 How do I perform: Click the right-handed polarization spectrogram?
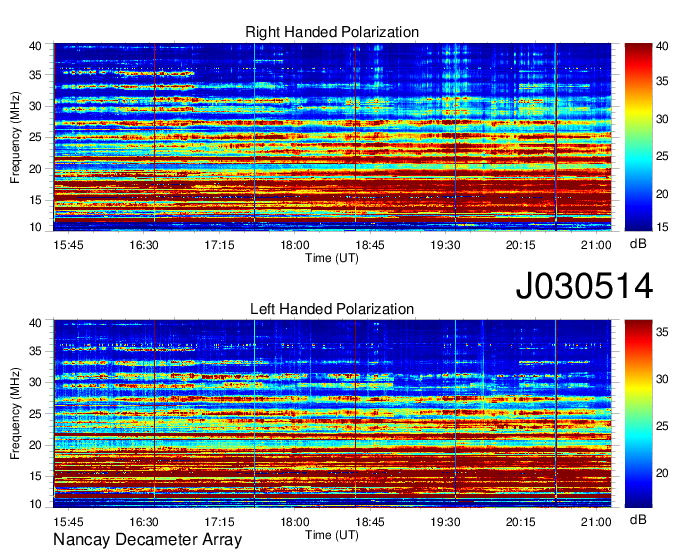(332, 137)
